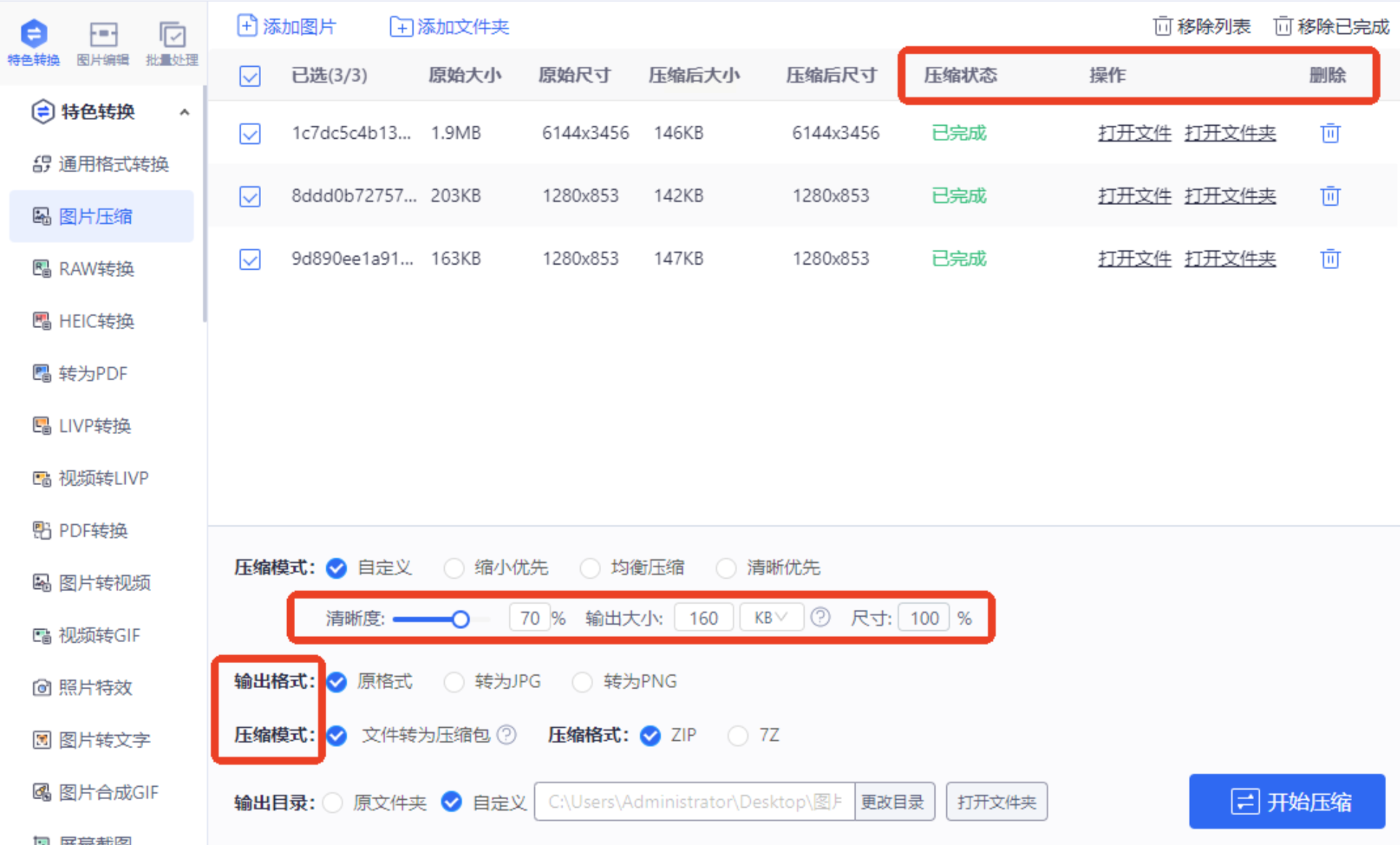Click help icon next to output size
The height and width of the screenshot is (845, 1400).
click(x=820, y=617)
